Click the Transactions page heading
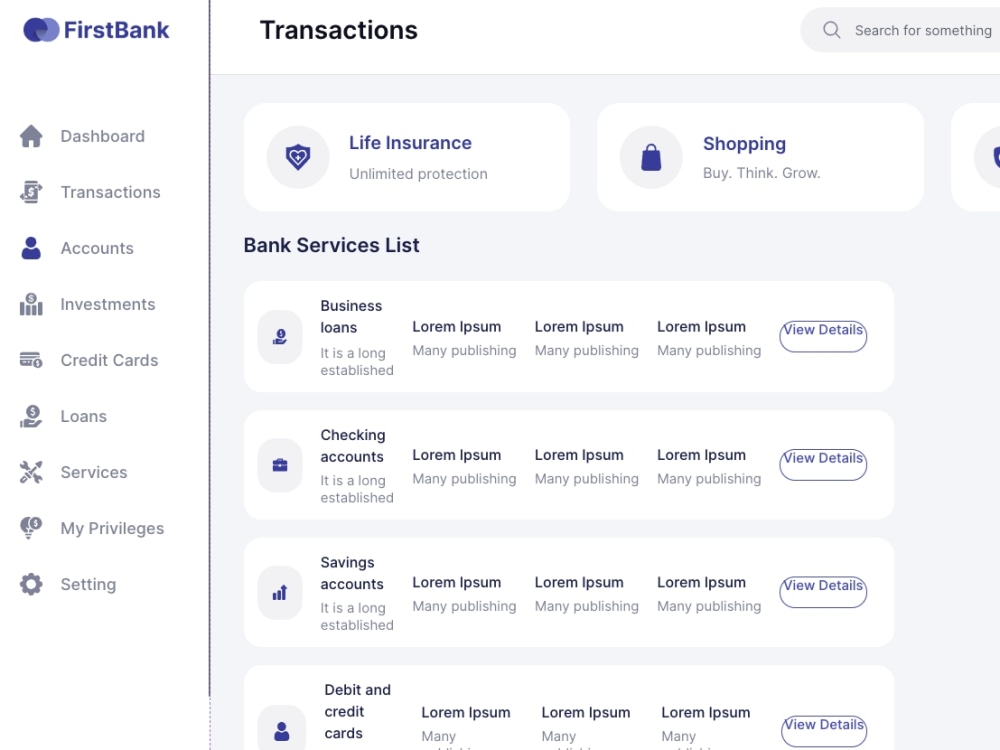Viewport: 1000px width, 750px height. (x=339, y=30)
